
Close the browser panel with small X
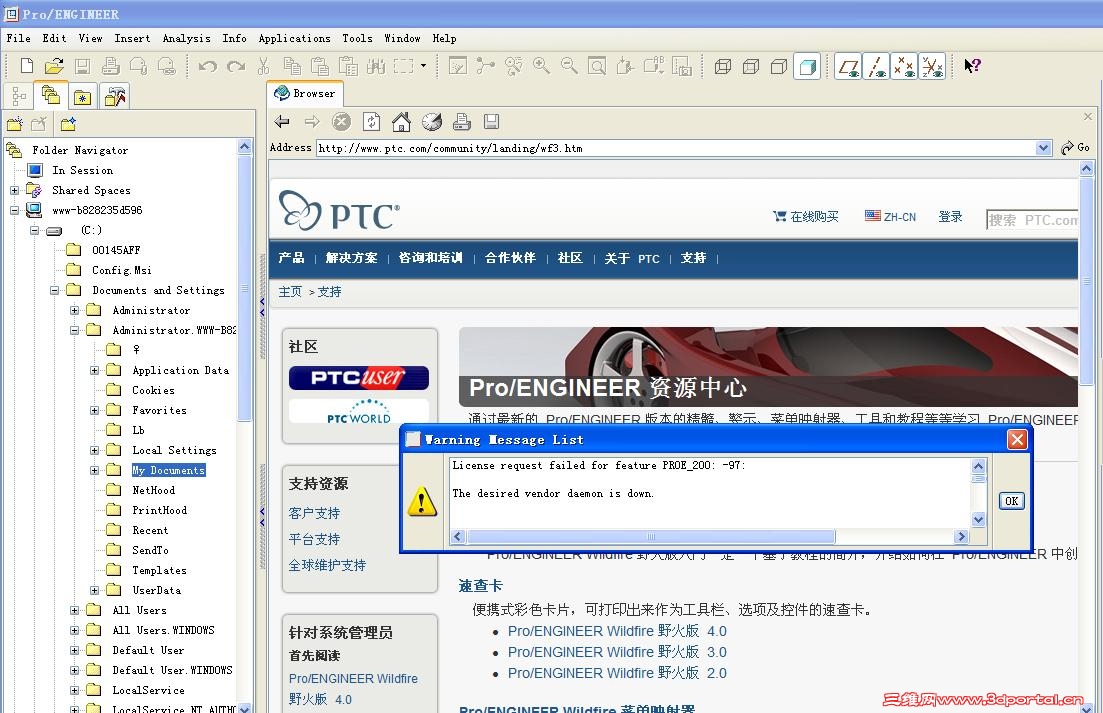(x=1088, y=116)
